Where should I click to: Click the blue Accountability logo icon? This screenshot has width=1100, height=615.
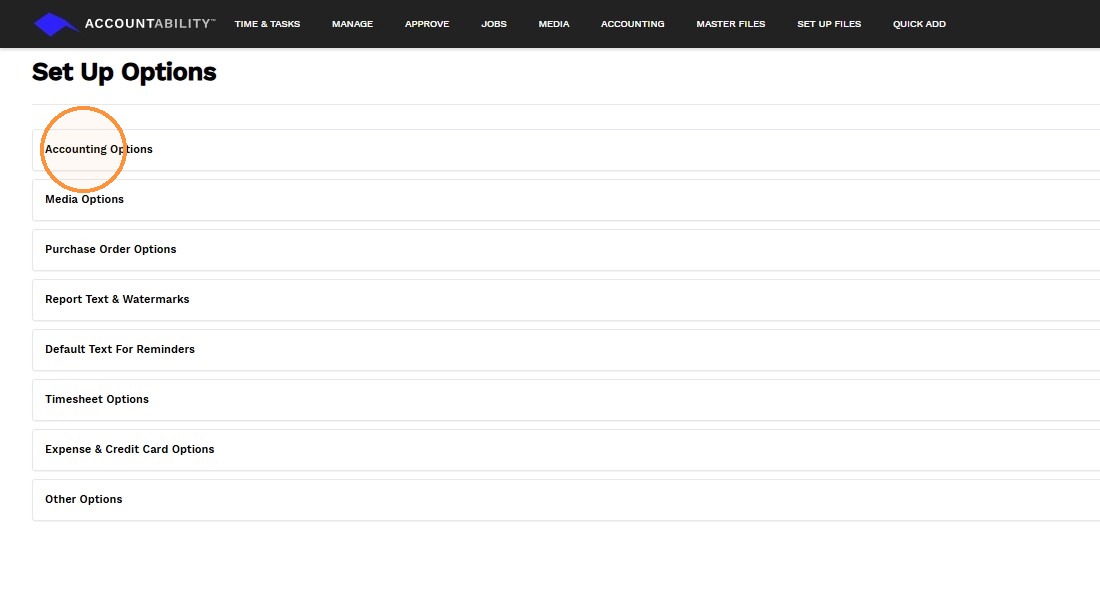point(56,24)
